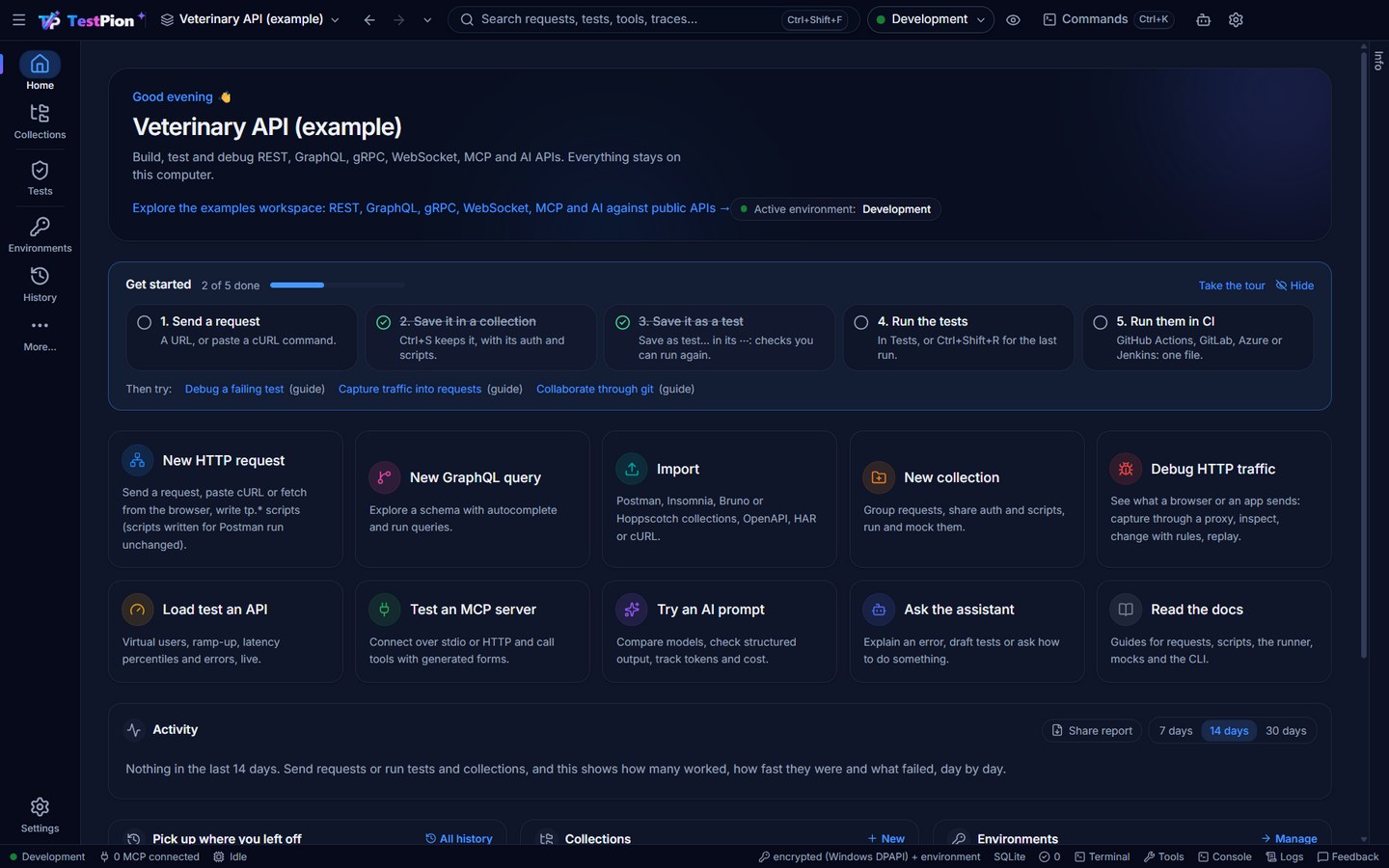Expand the More… sidebar menu
This screenshot has height=868, width=1389.
click(40, 334)
